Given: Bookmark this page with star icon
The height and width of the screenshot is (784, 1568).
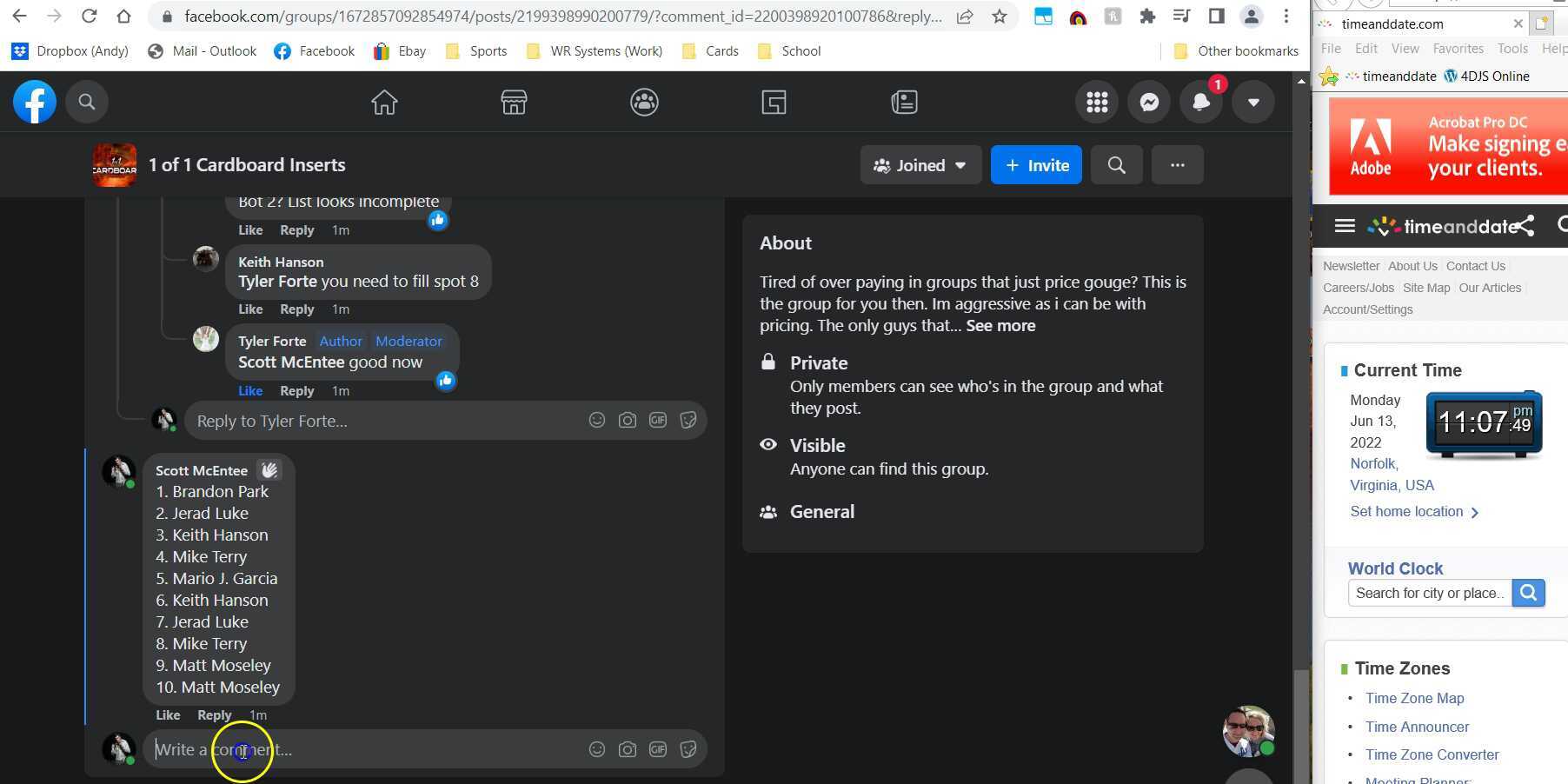Looking at the screenshot, I should point(1000,17).
